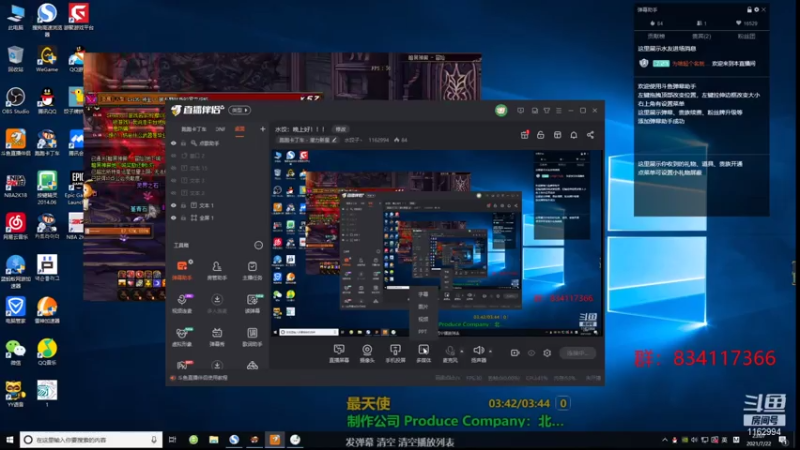Mute the 扬声器 speaker
Image resolution: width=800 pixels, height=450 pixels.
tap(479, 353)
